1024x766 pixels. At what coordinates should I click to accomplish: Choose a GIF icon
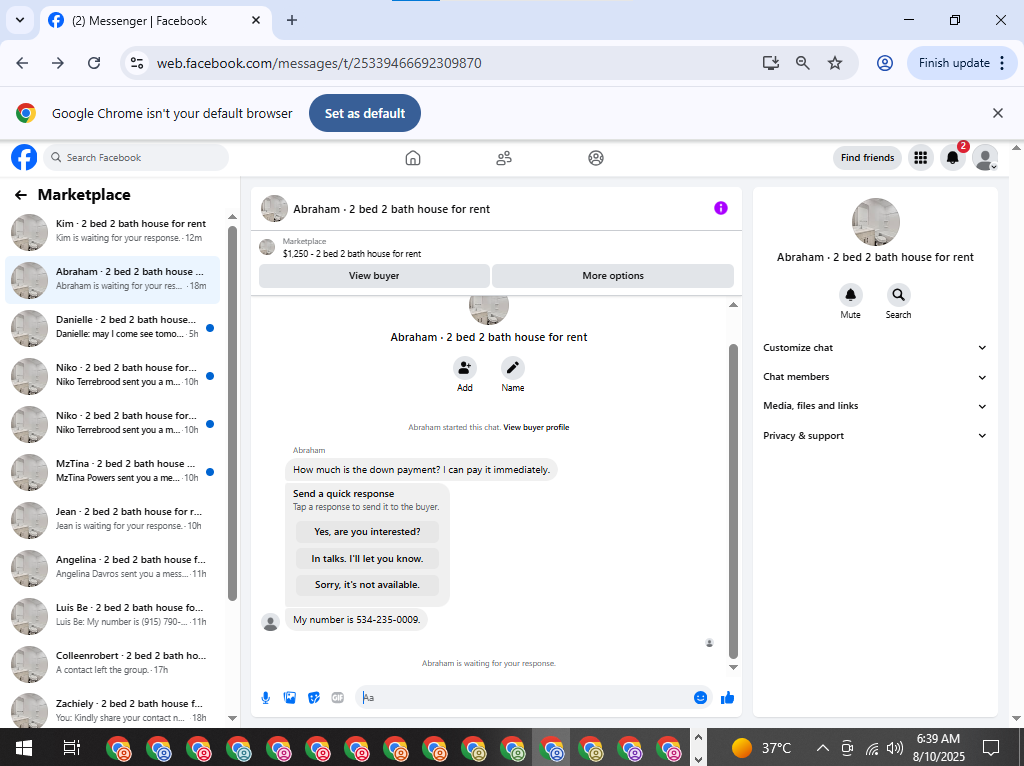tap(338, 698)
